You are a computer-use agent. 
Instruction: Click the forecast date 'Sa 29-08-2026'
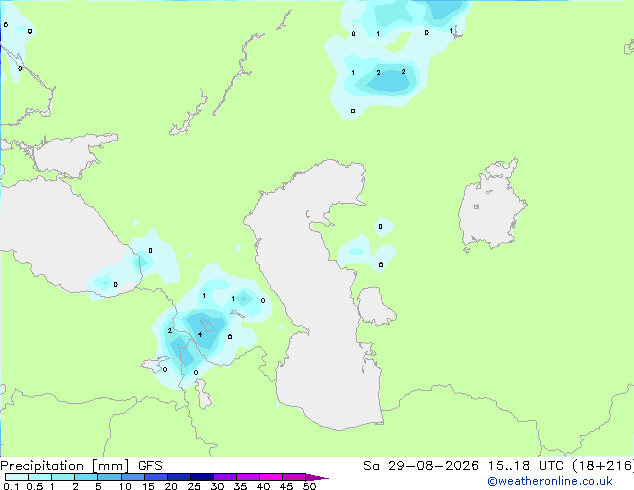(421, 466)
